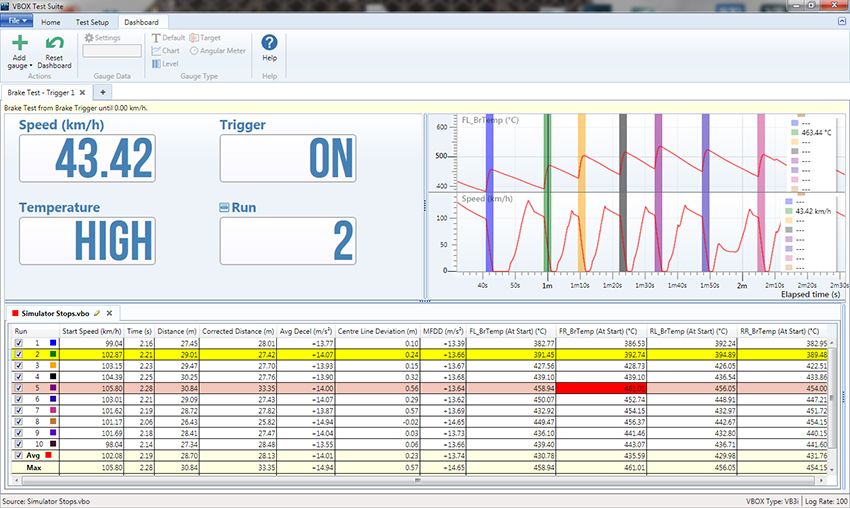Collapse the ribbon with top-right arrow
Screen dimensions: 850x508
pos(842,21)
